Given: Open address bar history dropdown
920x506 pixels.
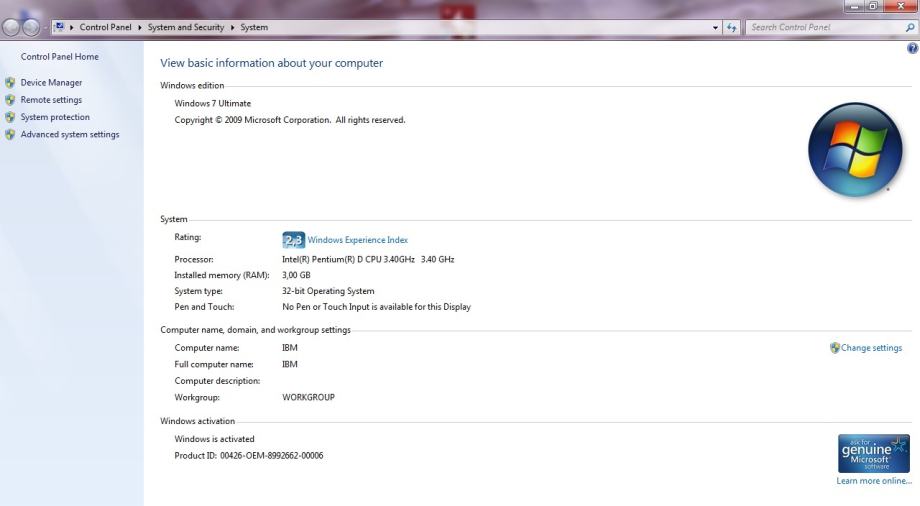Looking at the screenshot, I should click(715, 28).
